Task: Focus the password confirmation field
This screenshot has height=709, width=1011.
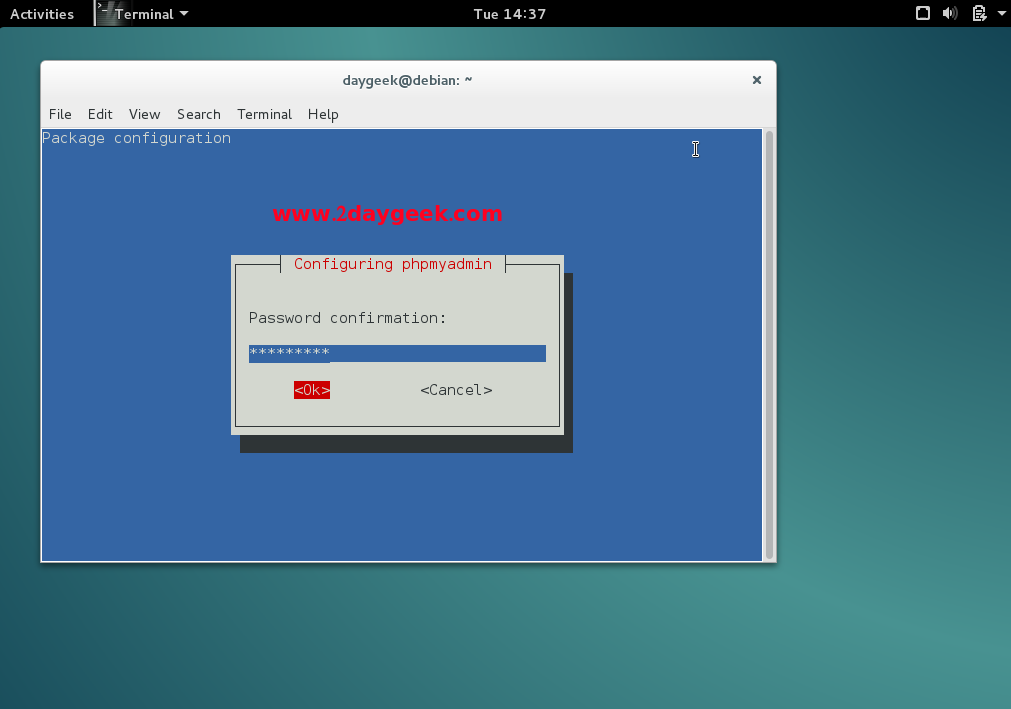Action: click(397, 353)
